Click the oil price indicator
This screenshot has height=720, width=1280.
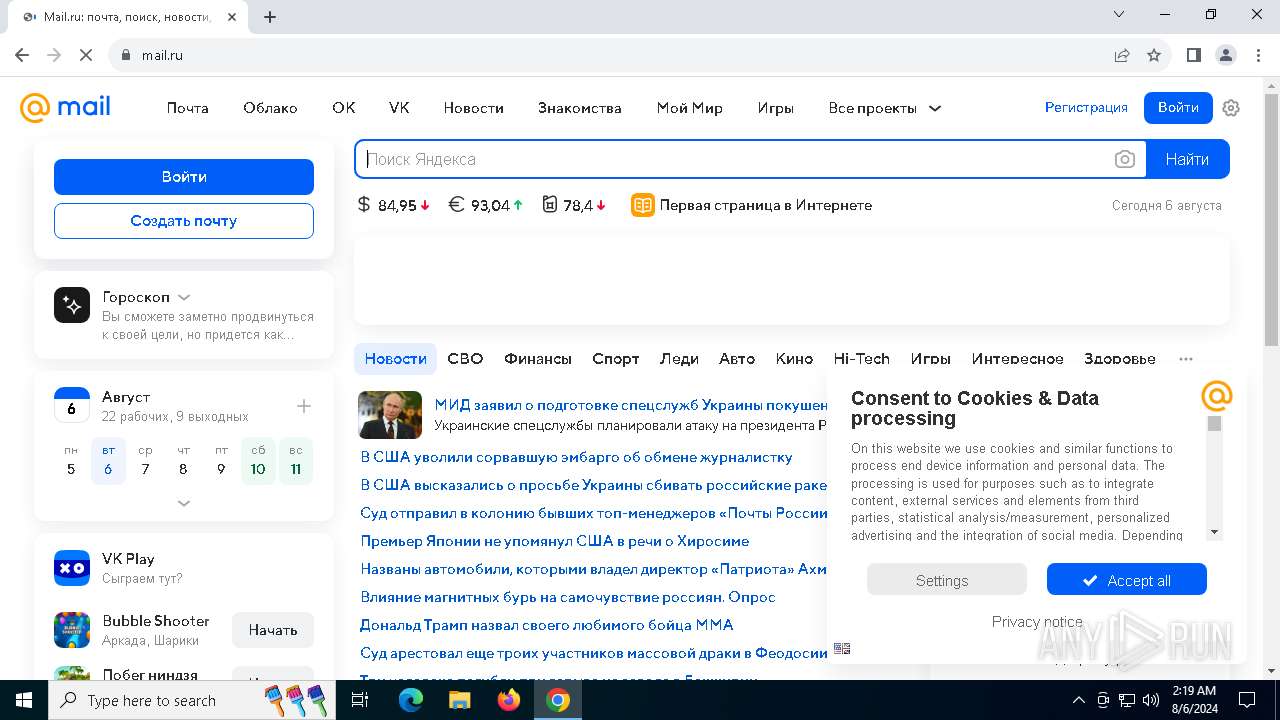574,205
